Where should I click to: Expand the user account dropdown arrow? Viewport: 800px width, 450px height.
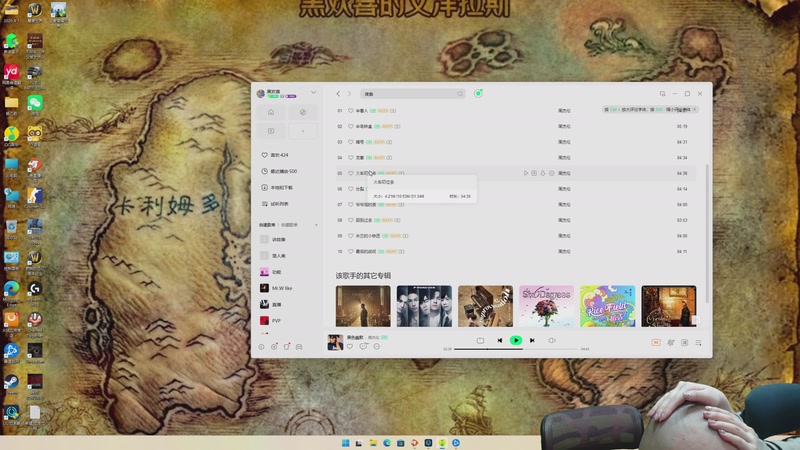[x=313, y=93]
